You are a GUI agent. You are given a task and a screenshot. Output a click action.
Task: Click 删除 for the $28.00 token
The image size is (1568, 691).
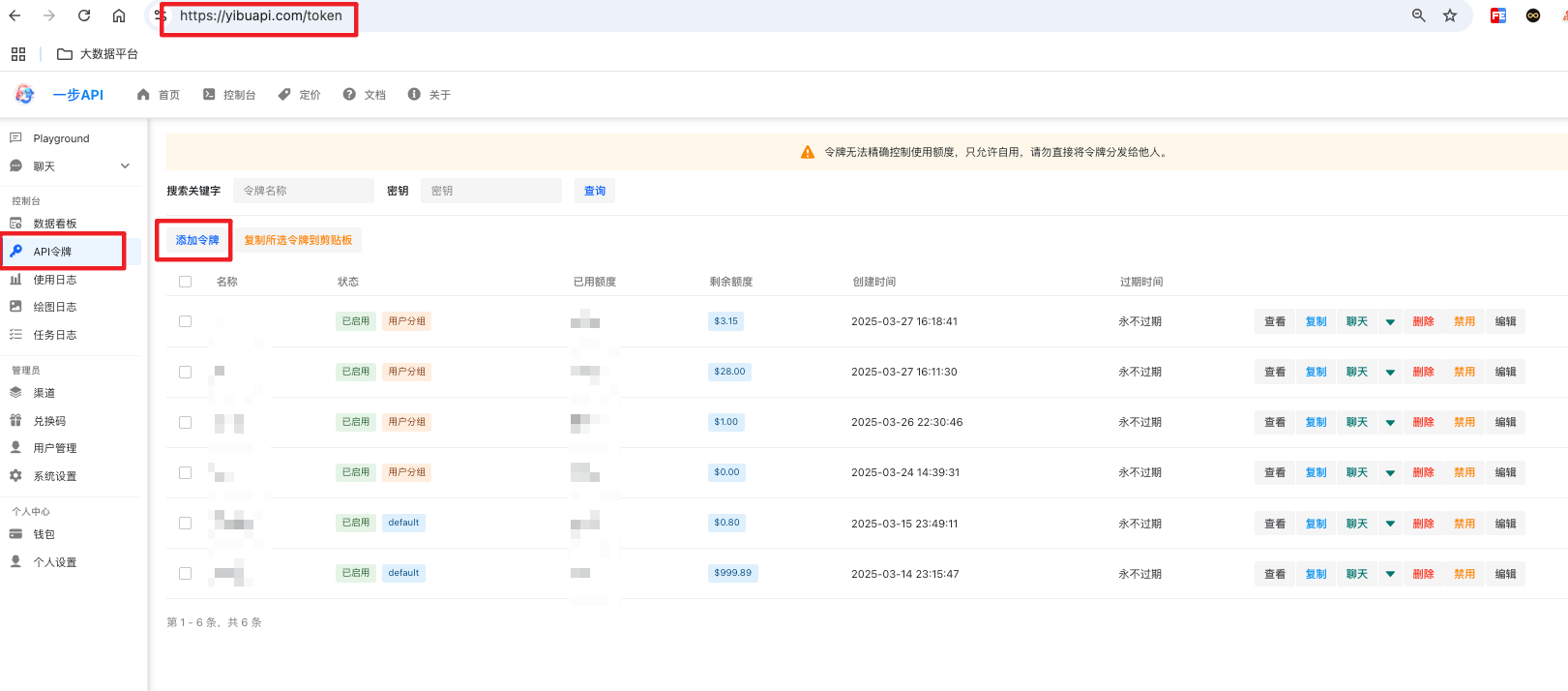pos(1423,373)
